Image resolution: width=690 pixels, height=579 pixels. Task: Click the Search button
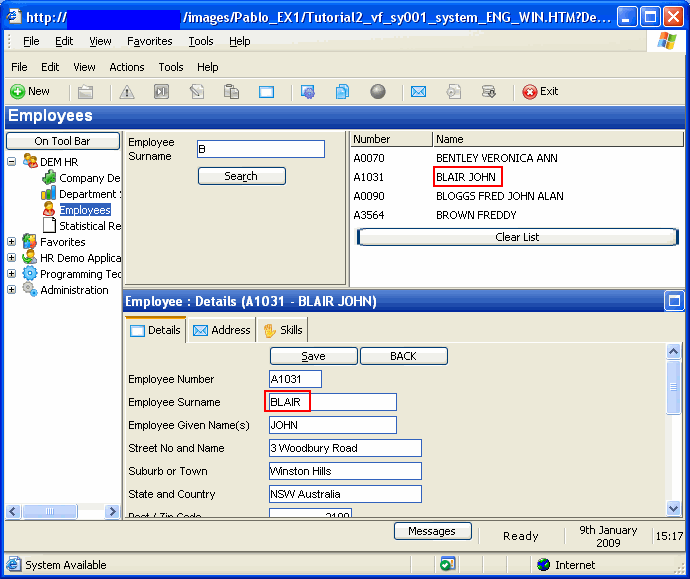tap(242, 176)
